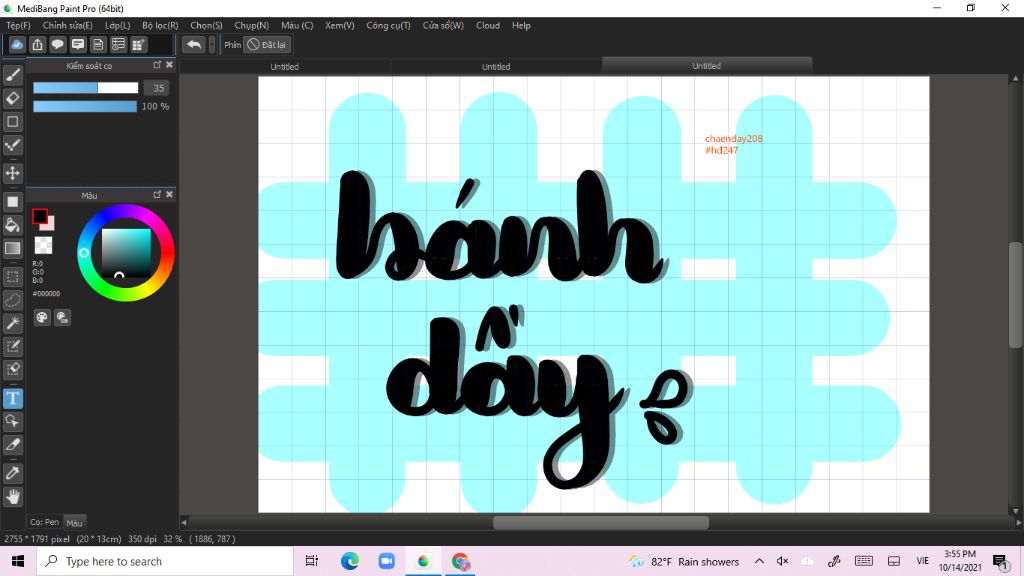Click the background color swatch

tap(50, 225)
